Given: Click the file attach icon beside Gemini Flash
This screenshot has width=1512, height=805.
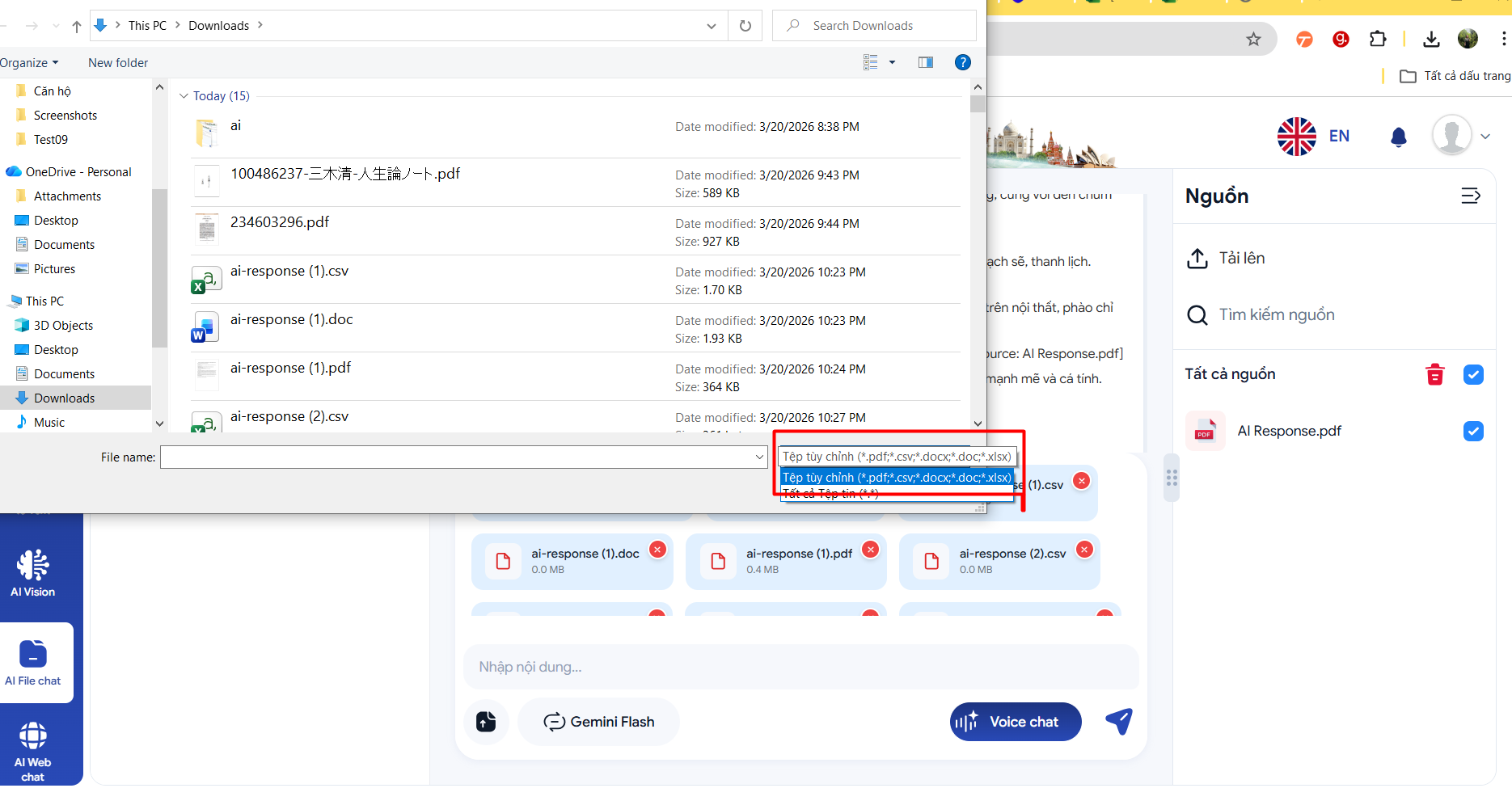Looking at the screenshot, I should [x=486, y=722].
